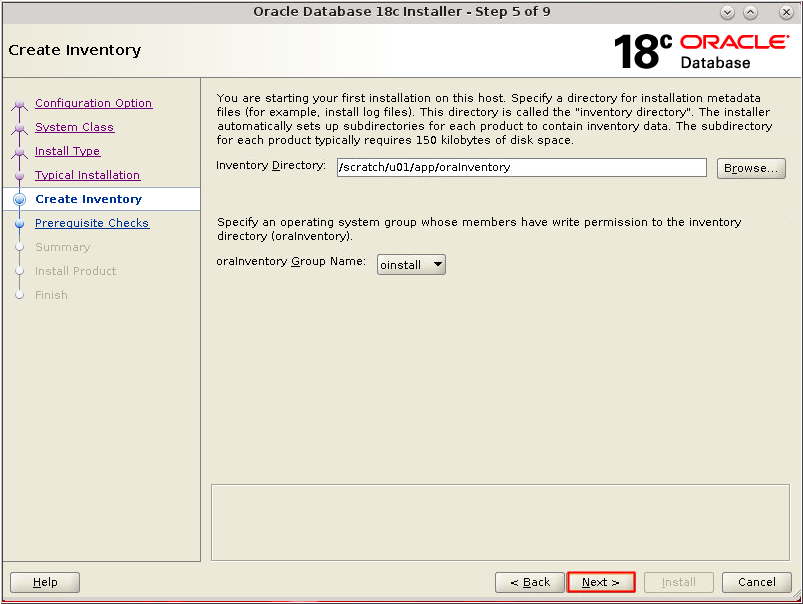Open the Install Type step link

coord(67,151)
